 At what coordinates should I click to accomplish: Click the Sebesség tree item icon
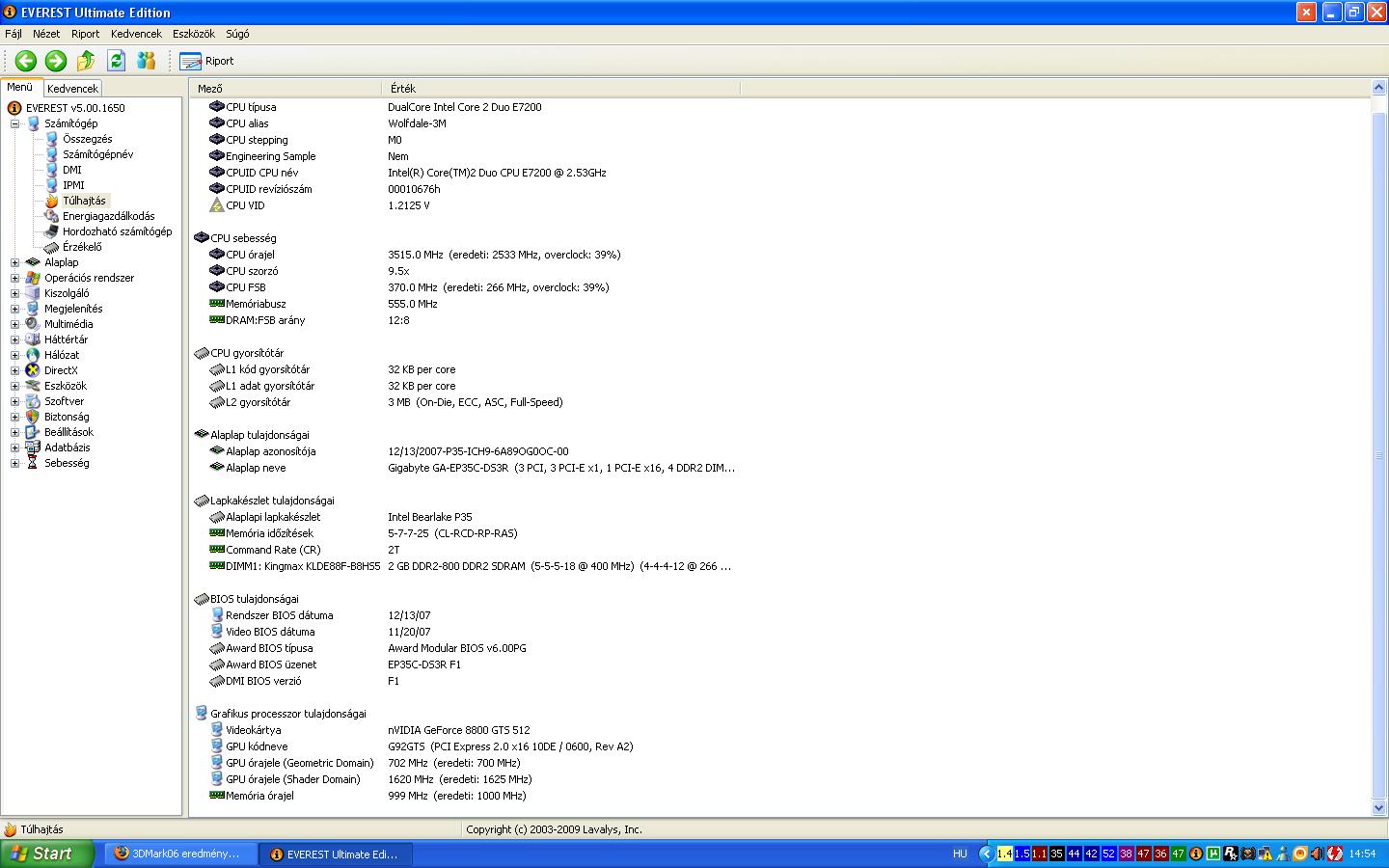(x=33, y=463)
